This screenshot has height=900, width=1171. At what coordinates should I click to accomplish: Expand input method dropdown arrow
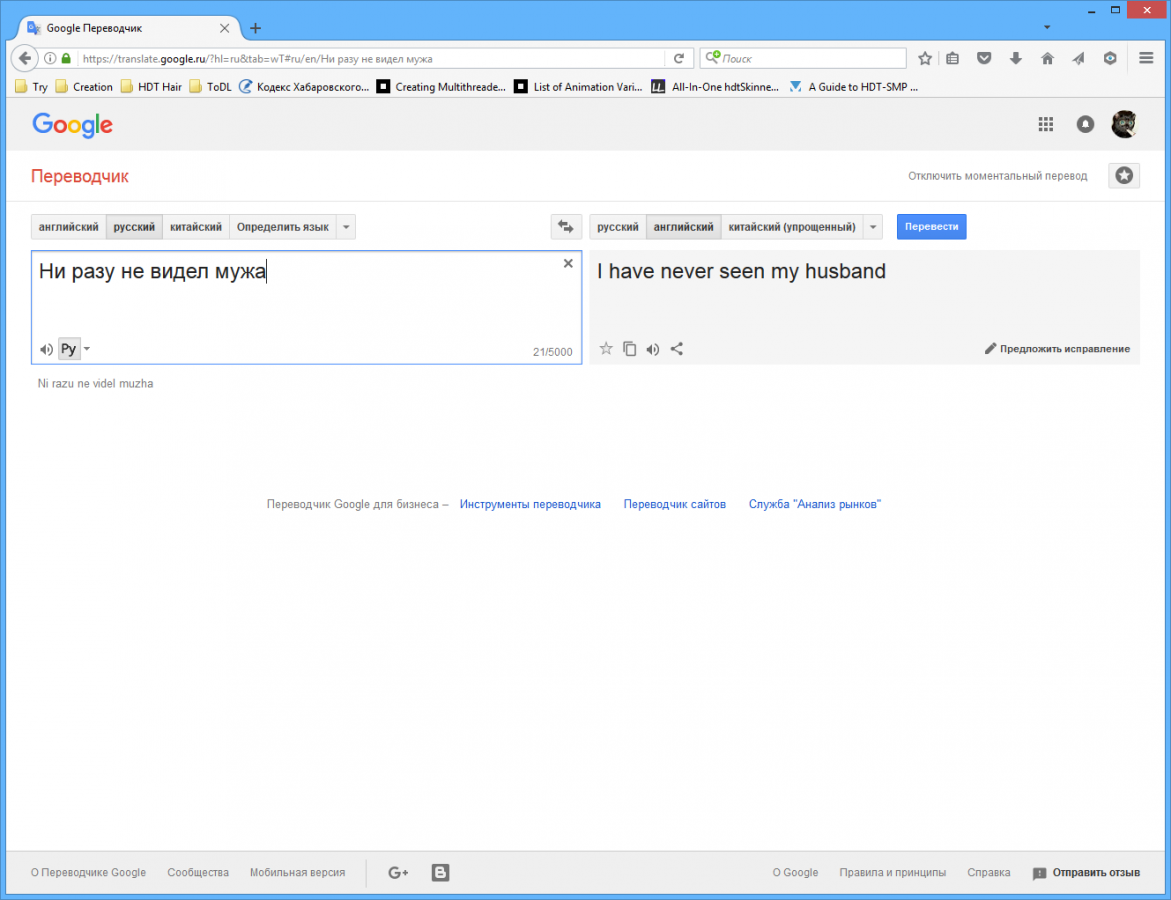coord(87,349)
